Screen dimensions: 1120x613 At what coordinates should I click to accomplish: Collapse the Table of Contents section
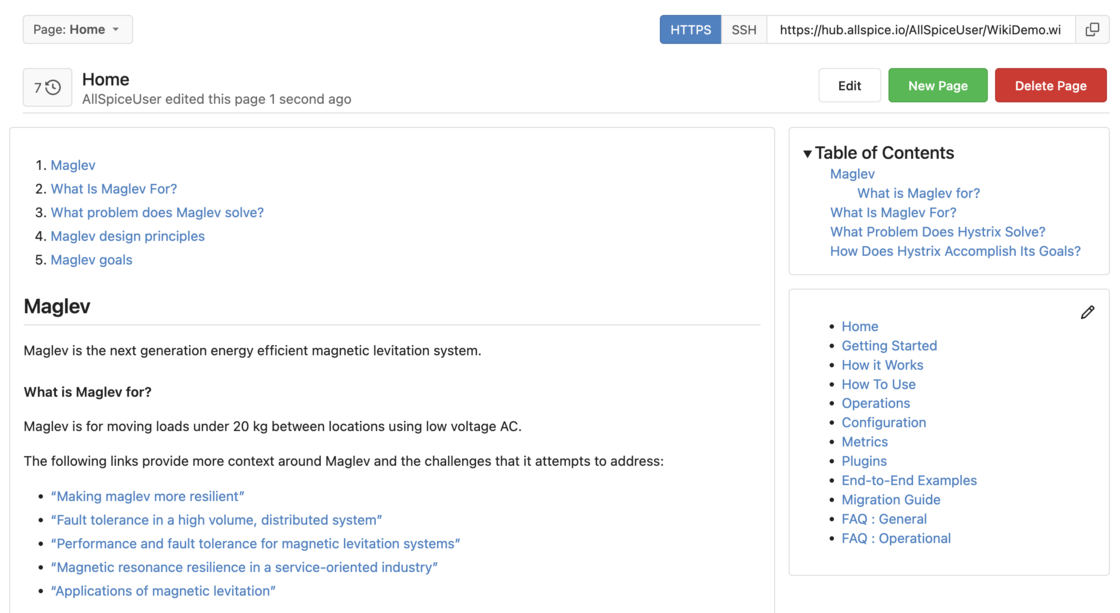coord(807,154)
